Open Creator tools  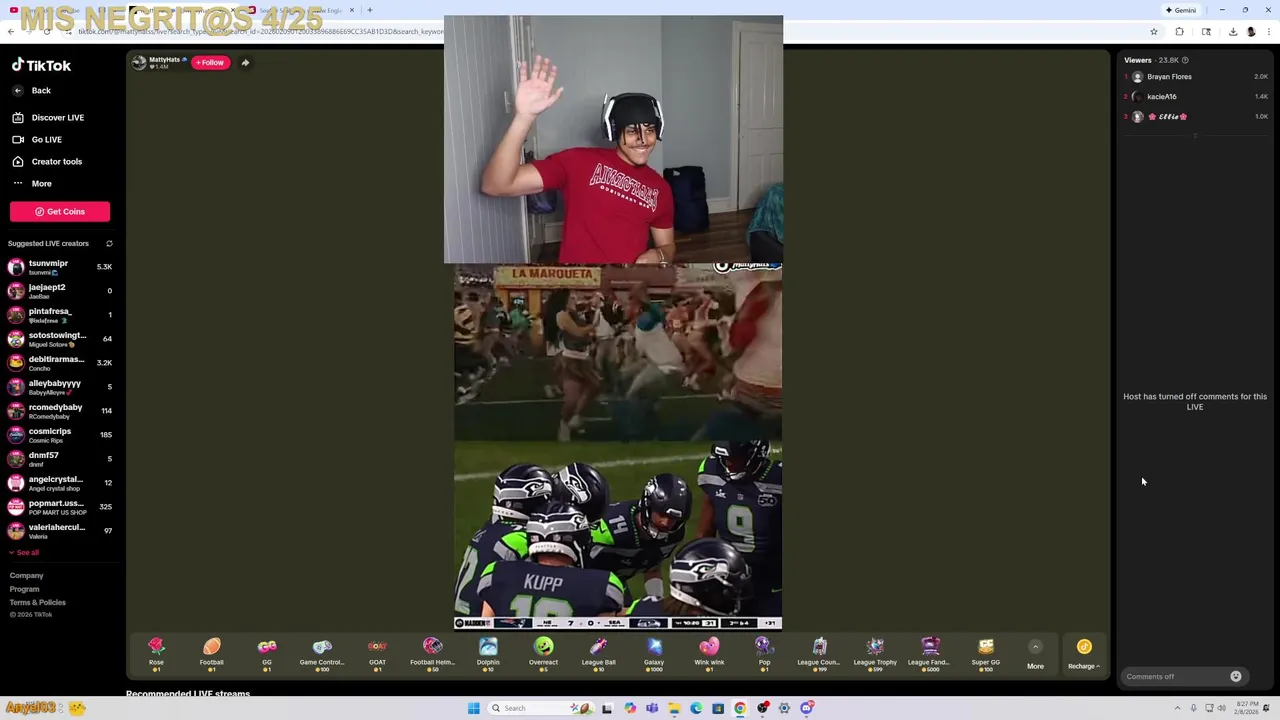coord(47,162)
